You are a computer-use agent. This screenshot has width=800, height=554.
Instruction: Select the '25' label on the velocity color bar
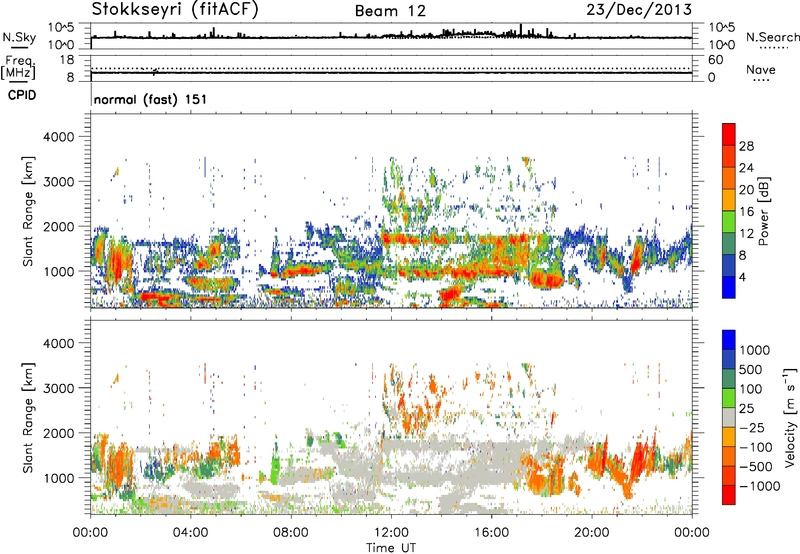[747, 409]
